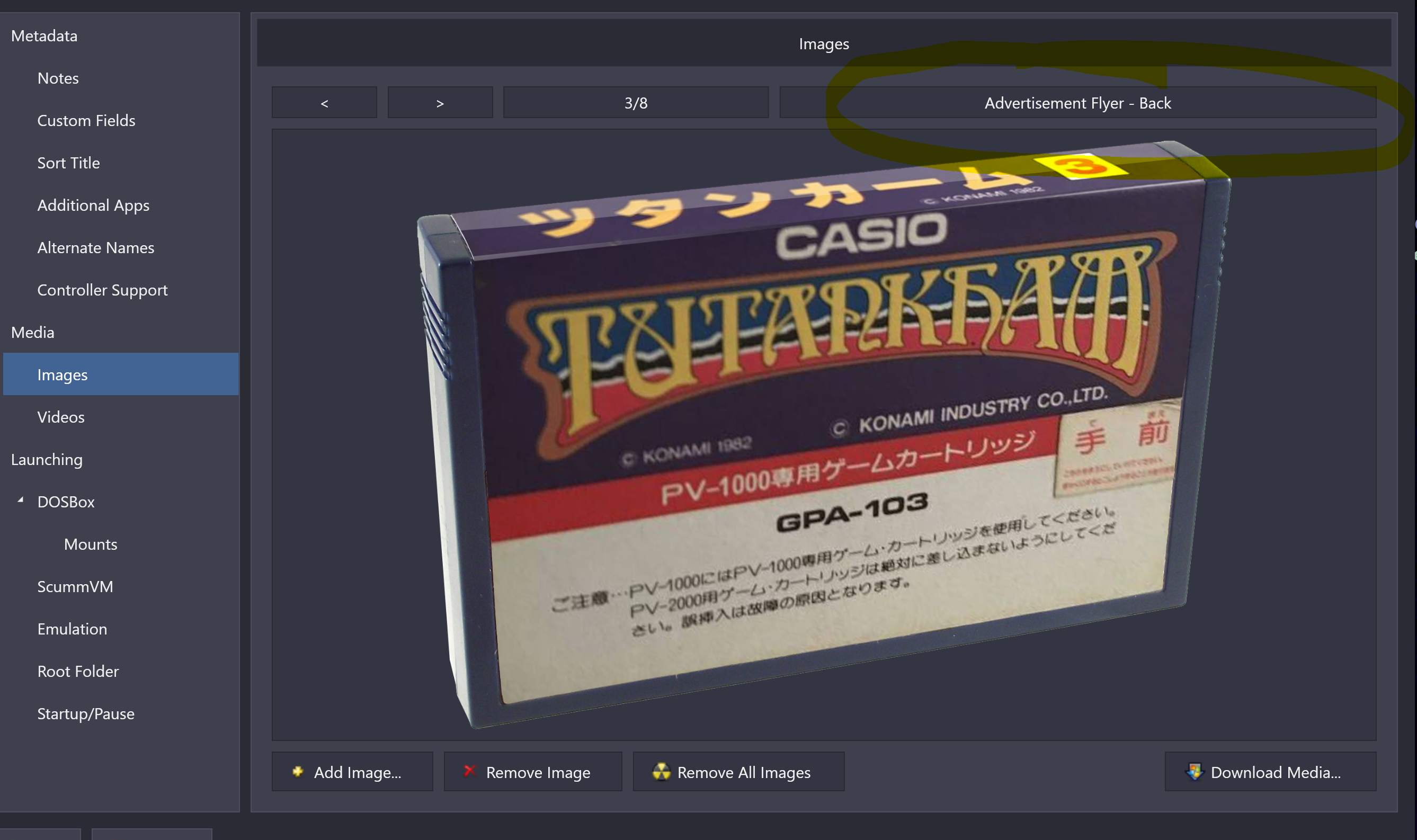Open Advertisement Flyer - Back type dropdown
The width and height of the screenshot is (1417, 840).
(1078, 102)
